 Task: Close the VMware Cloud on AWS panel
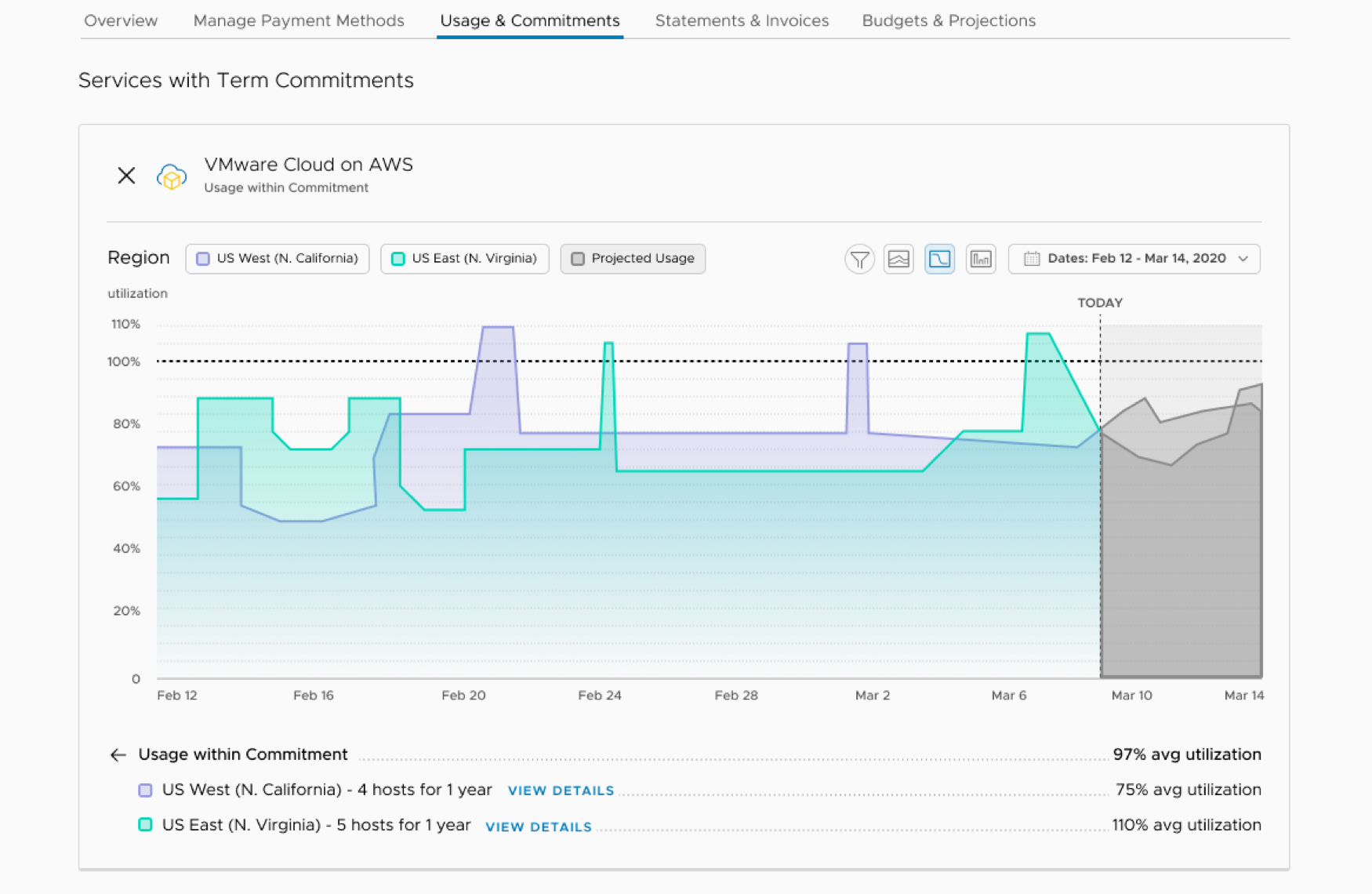pyautogui.click(x=126, y=176)
